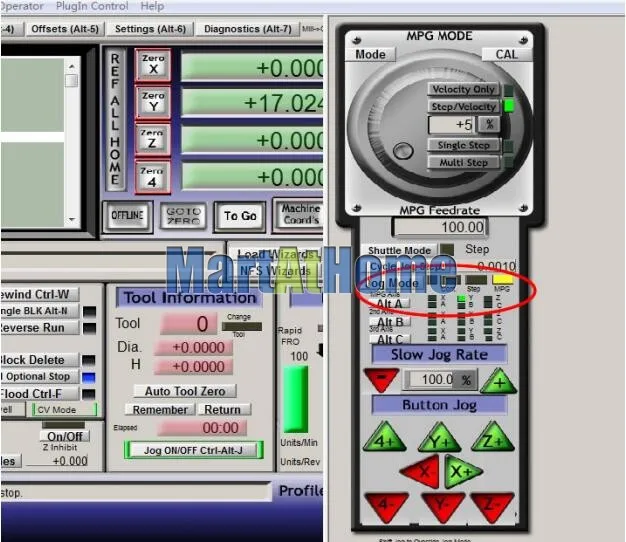Toggle Jog ON/OFF Ctrl-Alt-J
The width and height of the screenshot is (626, 542).
coord(193,450)
